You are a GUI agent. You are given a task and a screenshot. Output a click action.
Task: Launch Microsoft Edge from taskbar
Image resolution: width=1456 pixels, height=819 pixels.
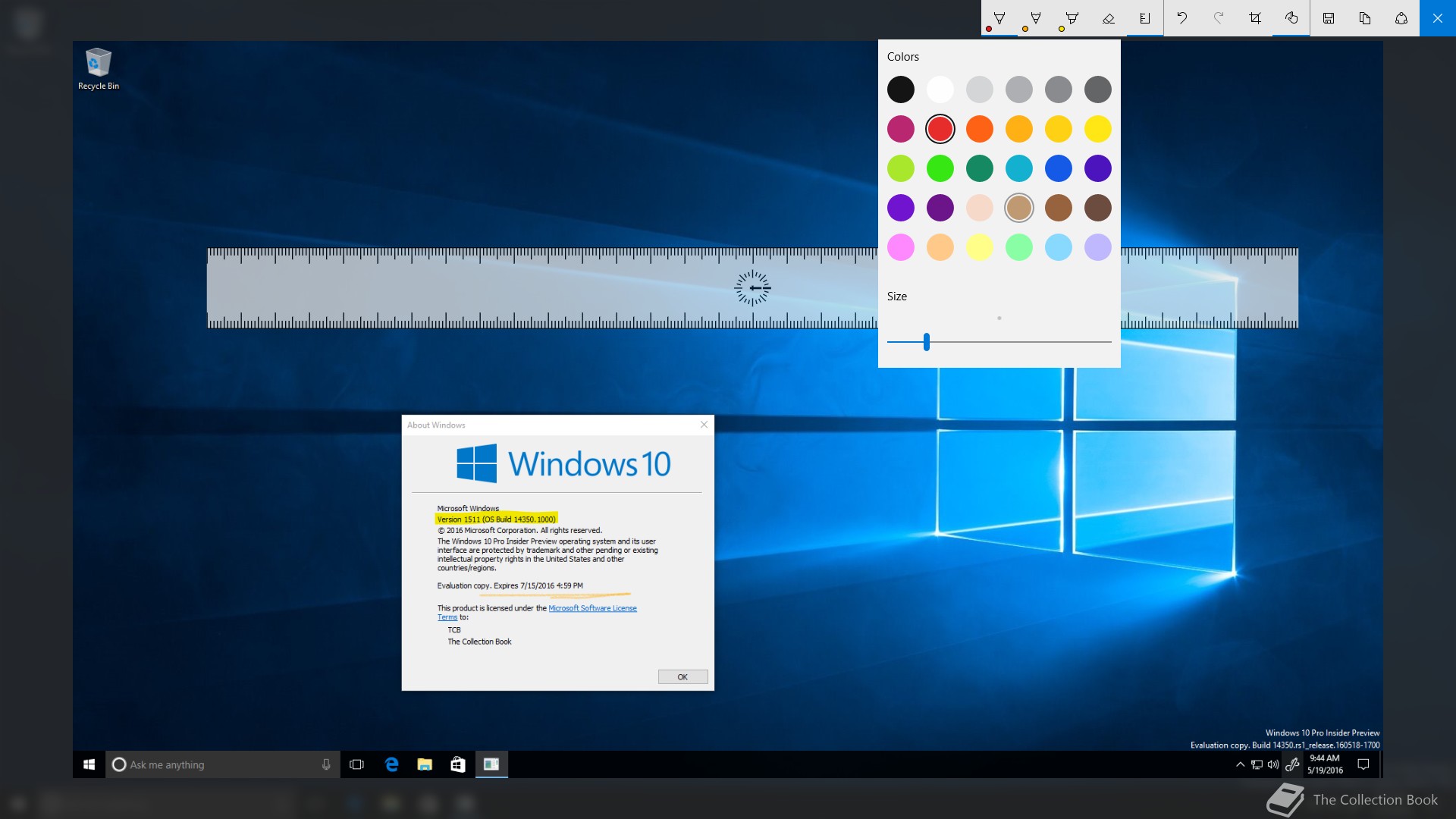pyautogui.click(x=391, y=764)
